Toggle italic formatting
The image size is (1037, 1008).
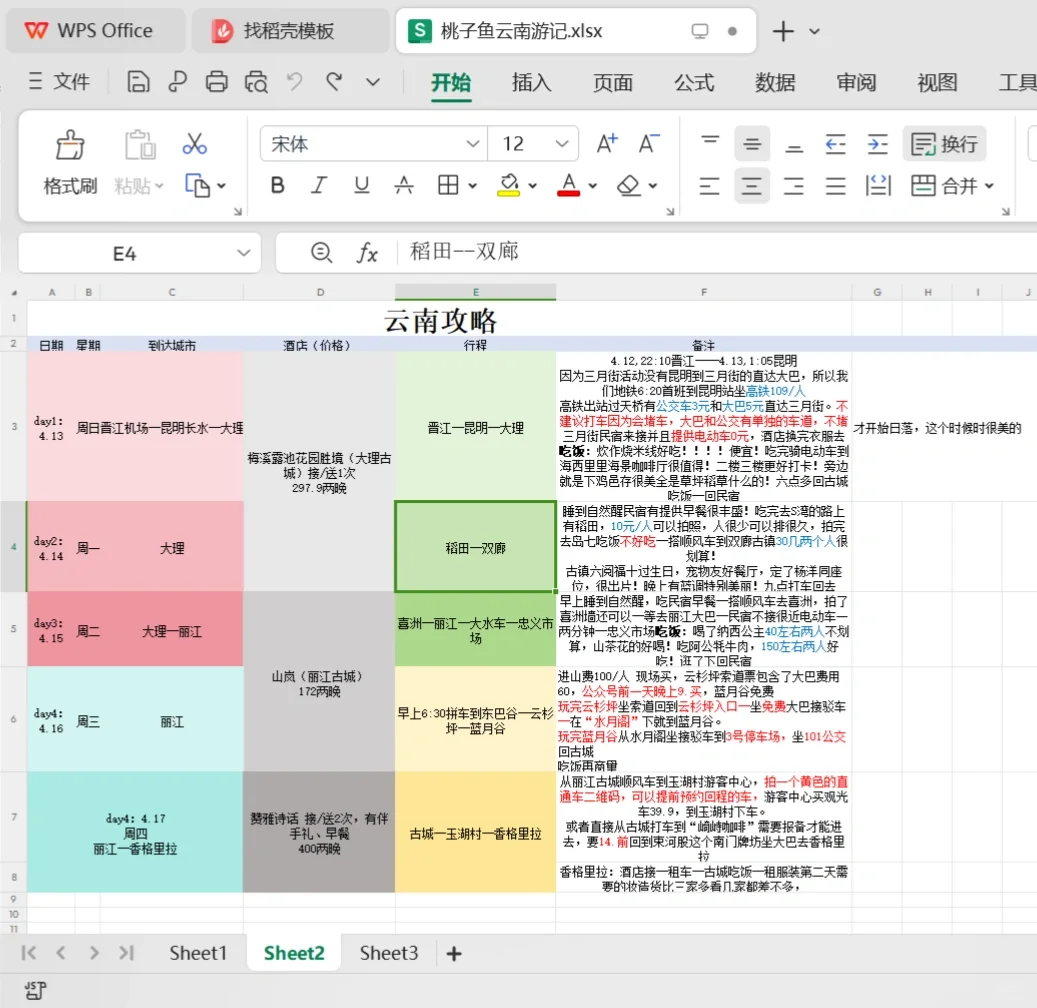(x=318, y=185)
